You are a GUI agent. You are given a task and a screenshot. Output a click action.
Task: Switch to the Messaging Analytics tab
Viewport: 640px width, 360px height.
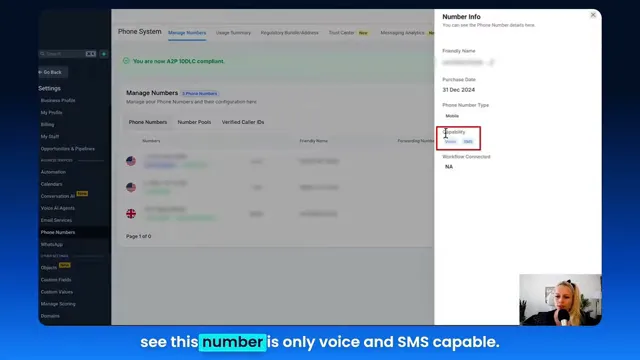(402, 33)
